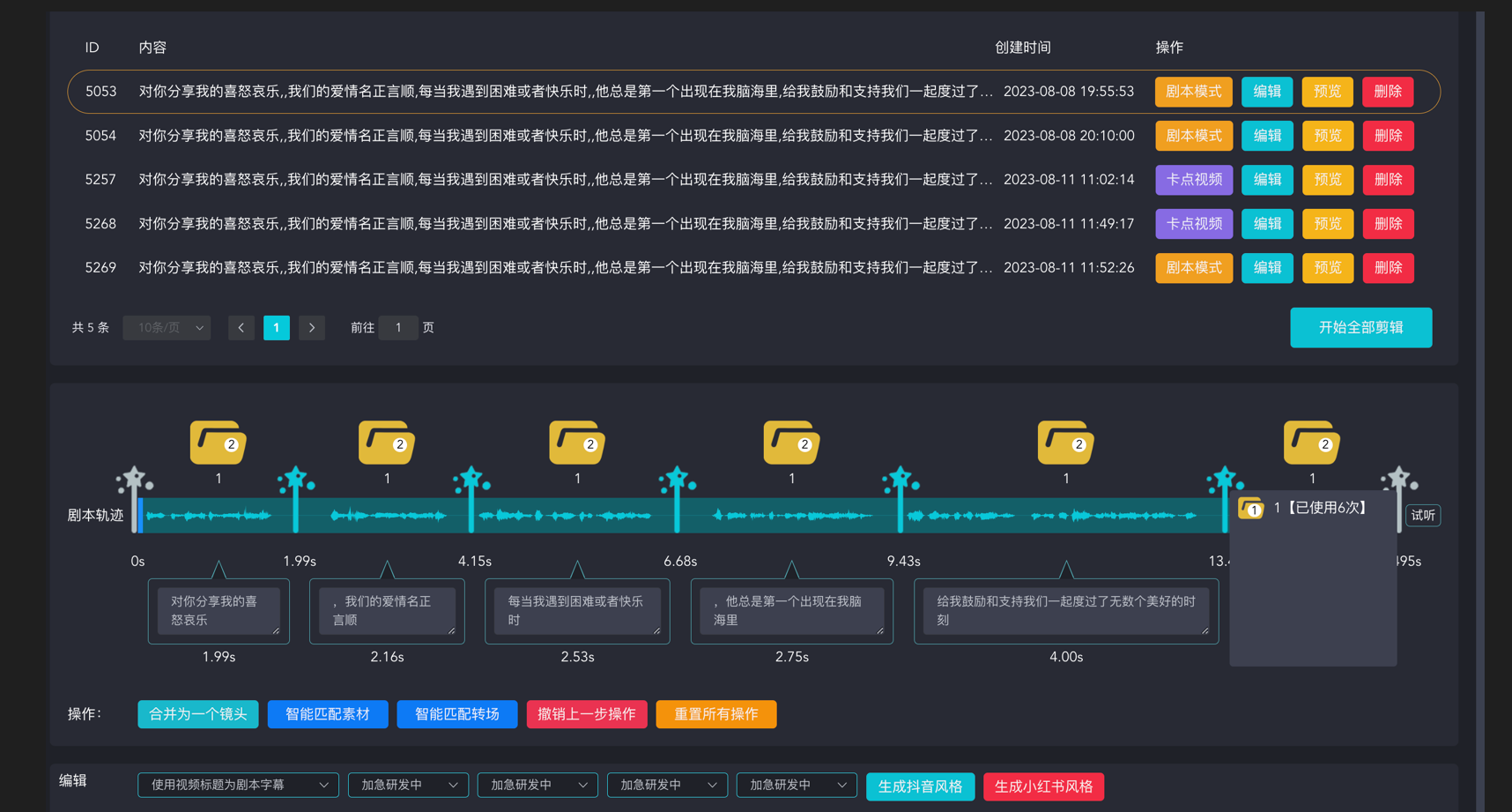Click 试听 to preview the audio
The image size is (1512, 812).
1423,515
